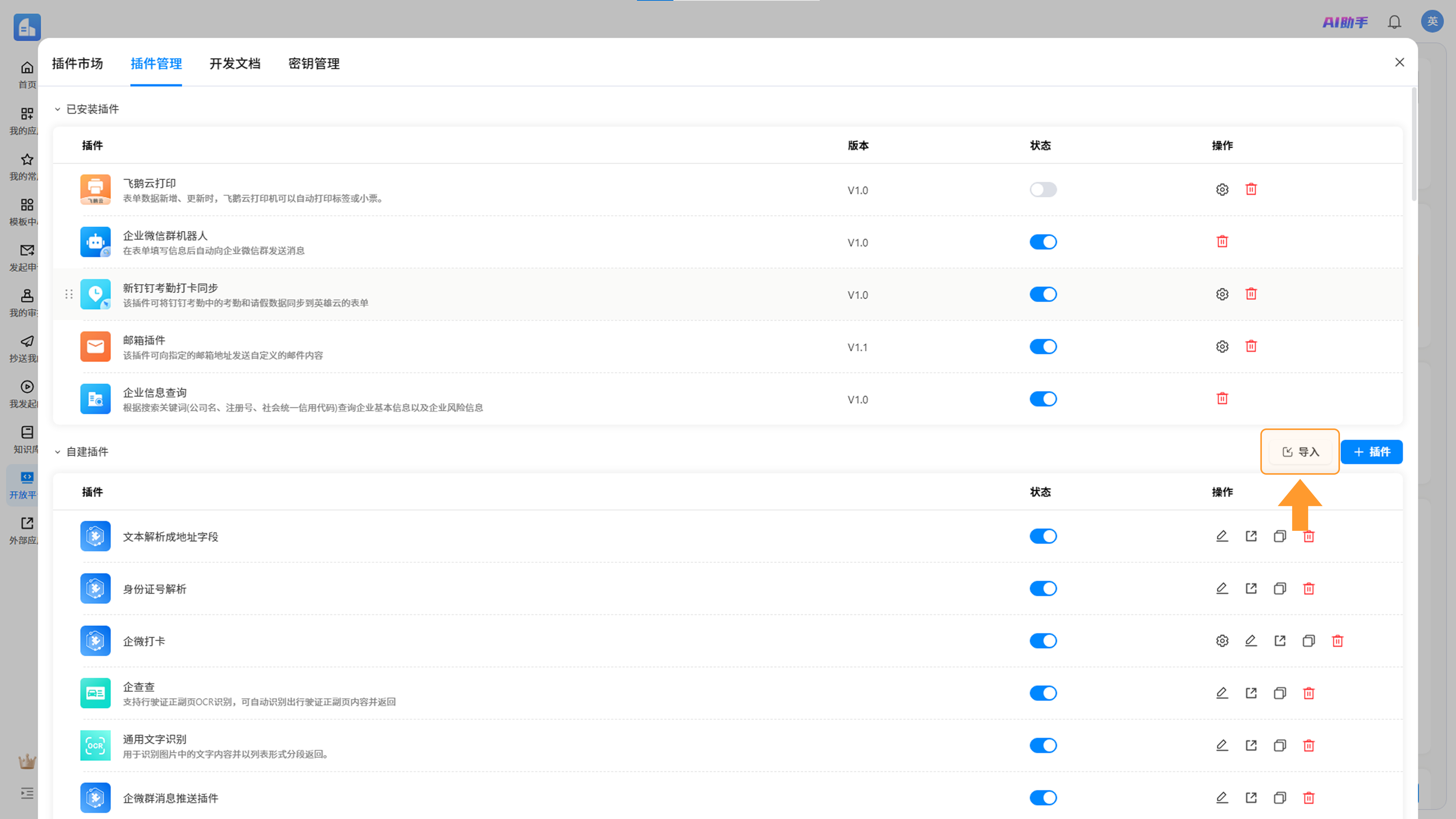This screenshot has width=1456, height=819.
Task: Open the 开发文档 tab
Action: [x=235, y=63]
